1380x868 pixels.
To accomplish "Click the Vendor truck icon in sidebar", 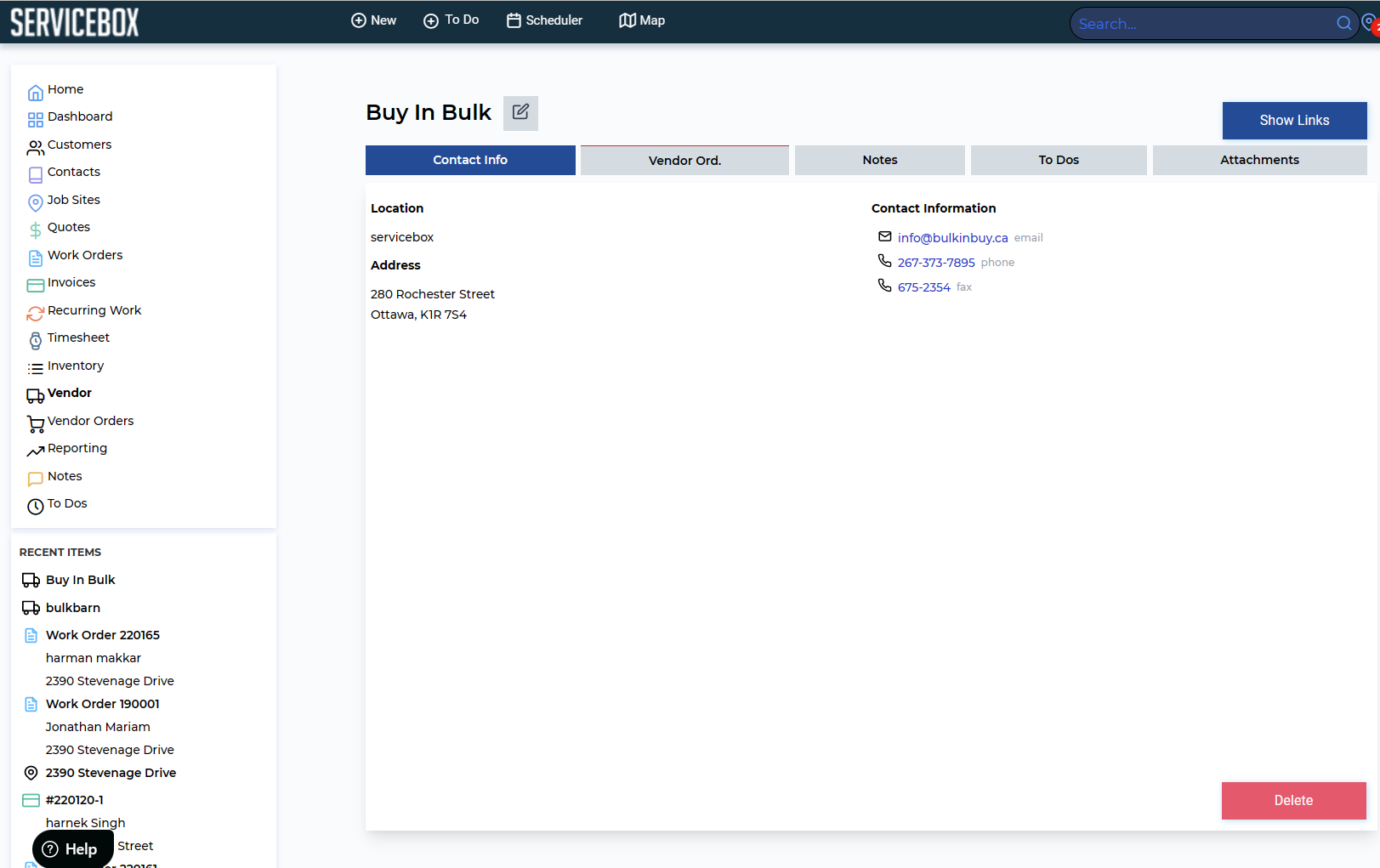I will click(36, 396).
